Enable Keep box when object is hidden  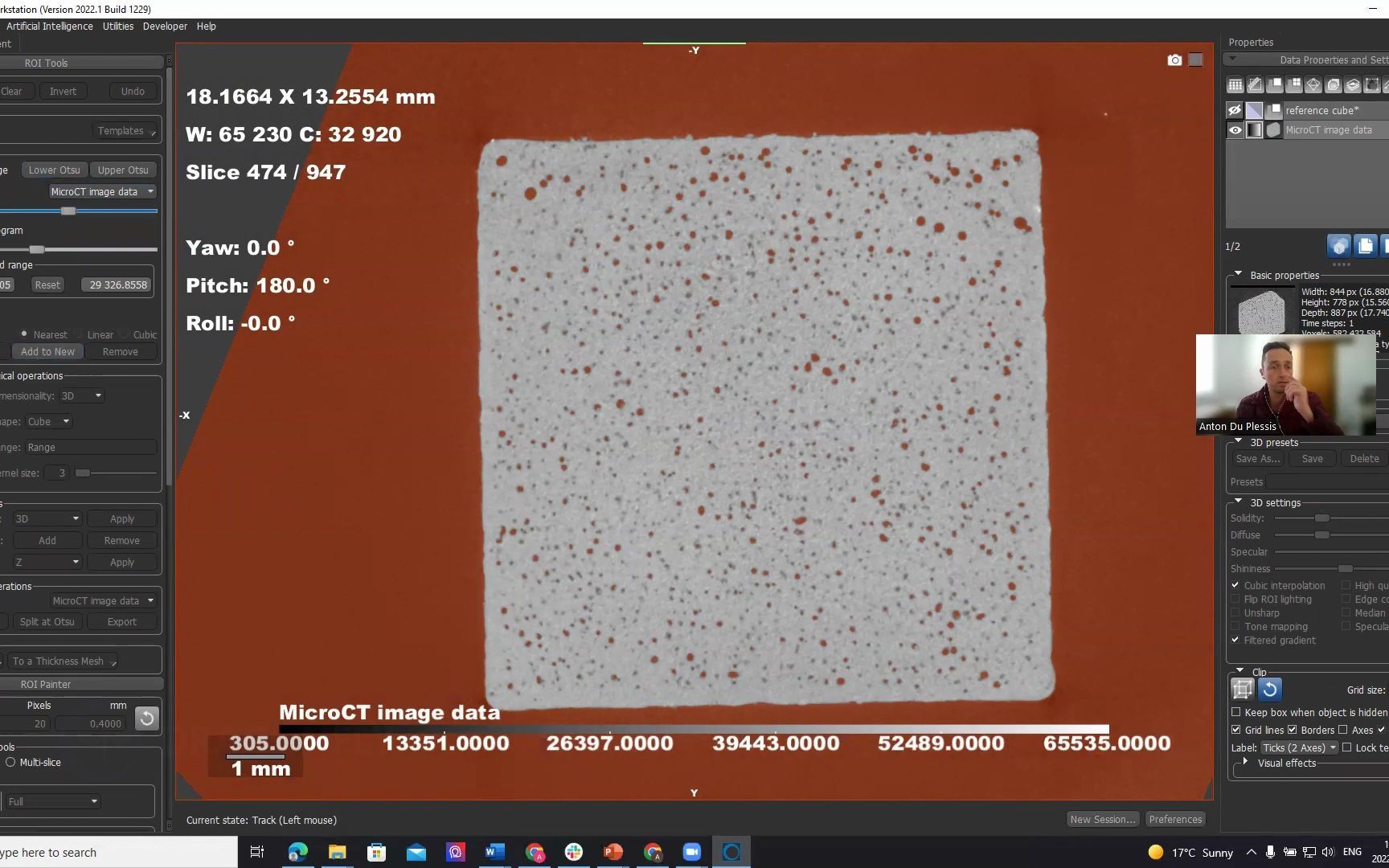click(1236, 712)
